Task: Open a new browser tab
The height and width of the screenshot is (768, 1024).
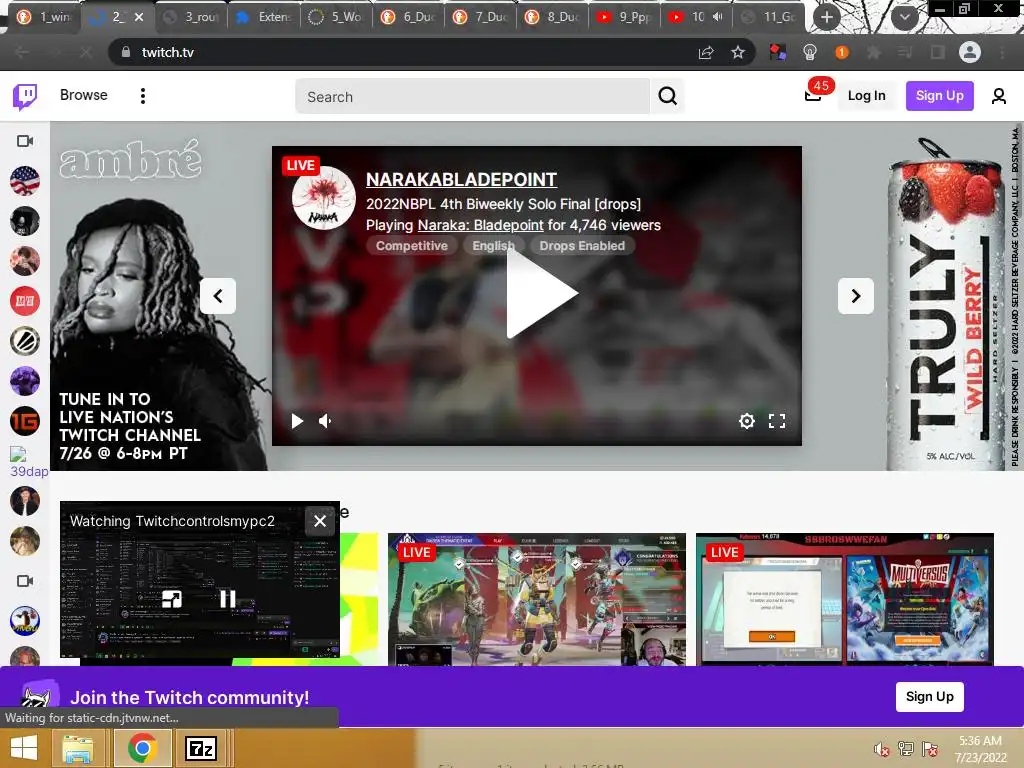Action: coord(827,17)
